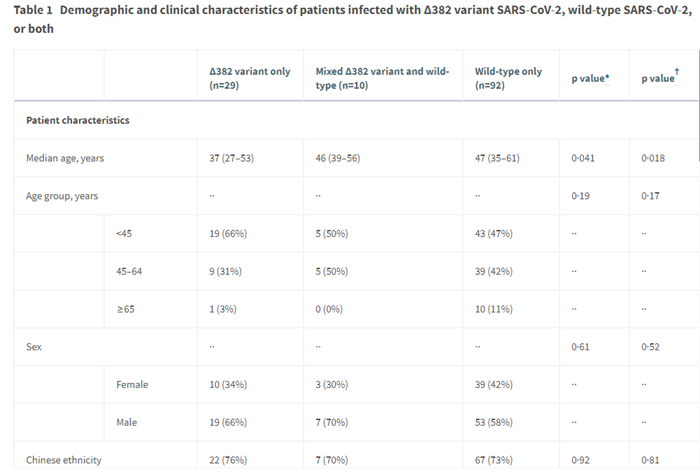Viewport: 700px width, 476px height.
Task: Select the ≥65 age subgroup label
Action: [125, 309]
